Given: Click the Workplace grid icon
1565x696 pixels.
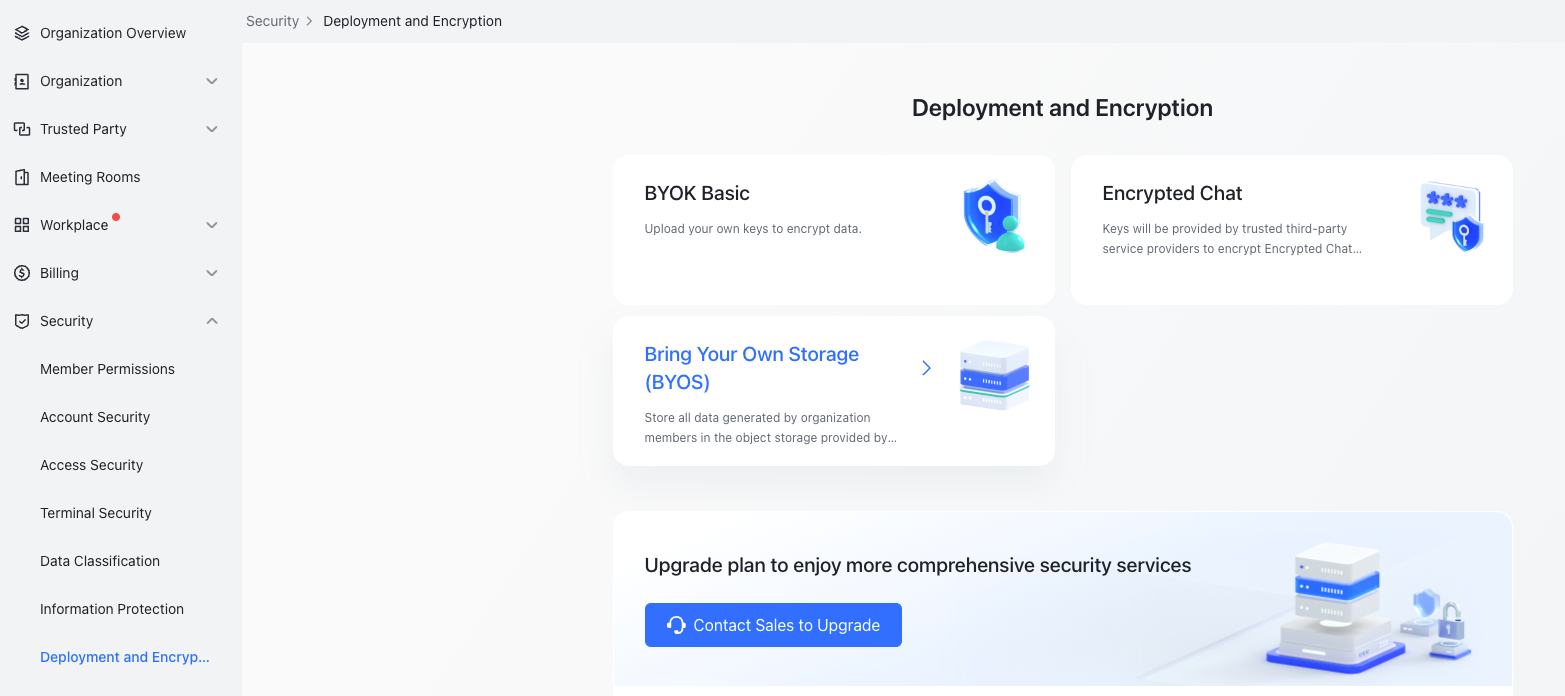Looking at the screenshot, I should tap(21, 225).
